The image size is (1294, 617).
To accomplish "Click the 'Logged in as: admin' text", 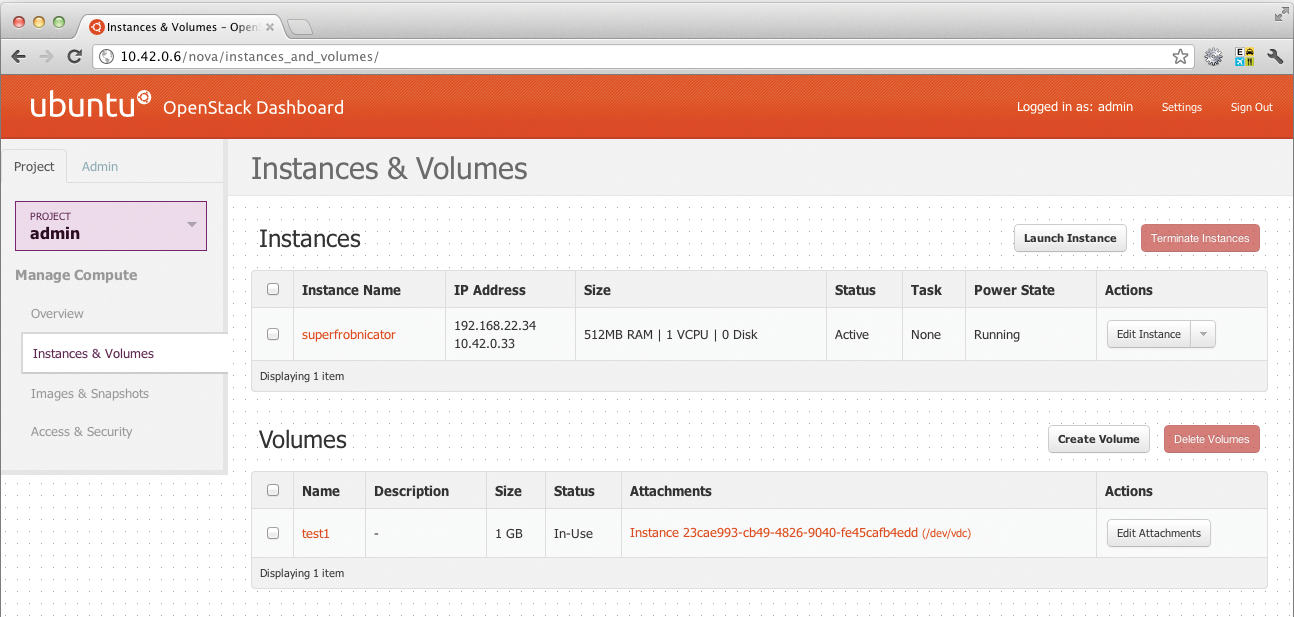I will [1075, 107].
